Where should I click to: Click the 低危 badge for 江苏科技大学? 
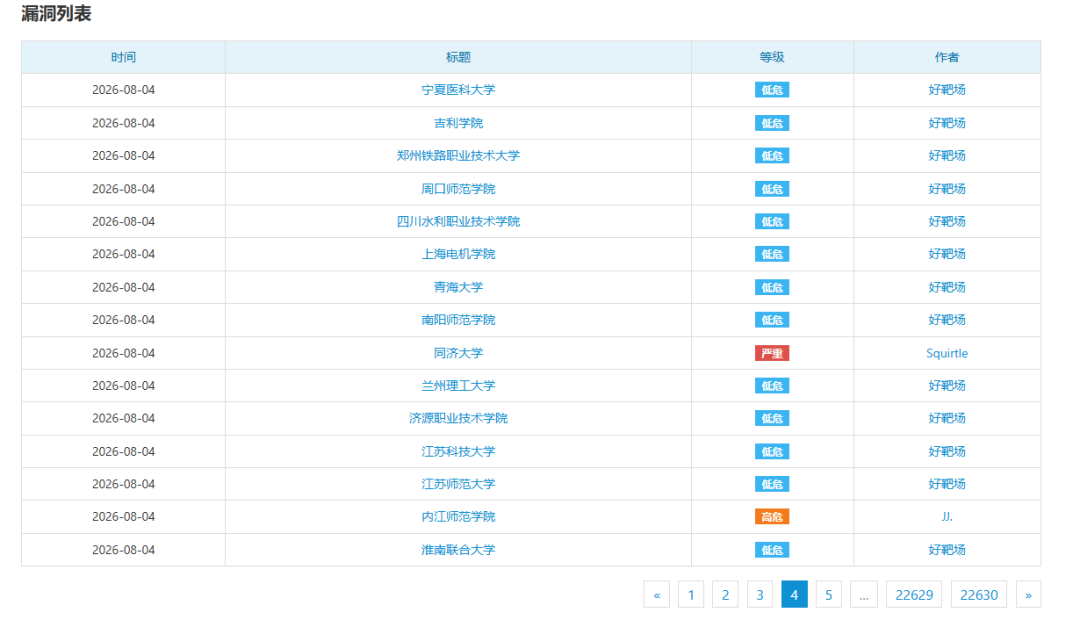pyautogui.click(x=772, y=452)
